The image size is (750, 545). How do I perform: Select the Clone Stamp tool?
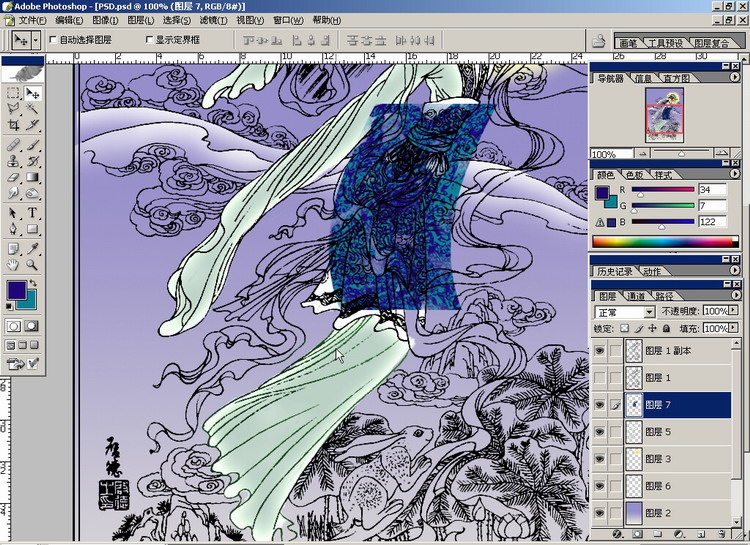click(13, 161)
